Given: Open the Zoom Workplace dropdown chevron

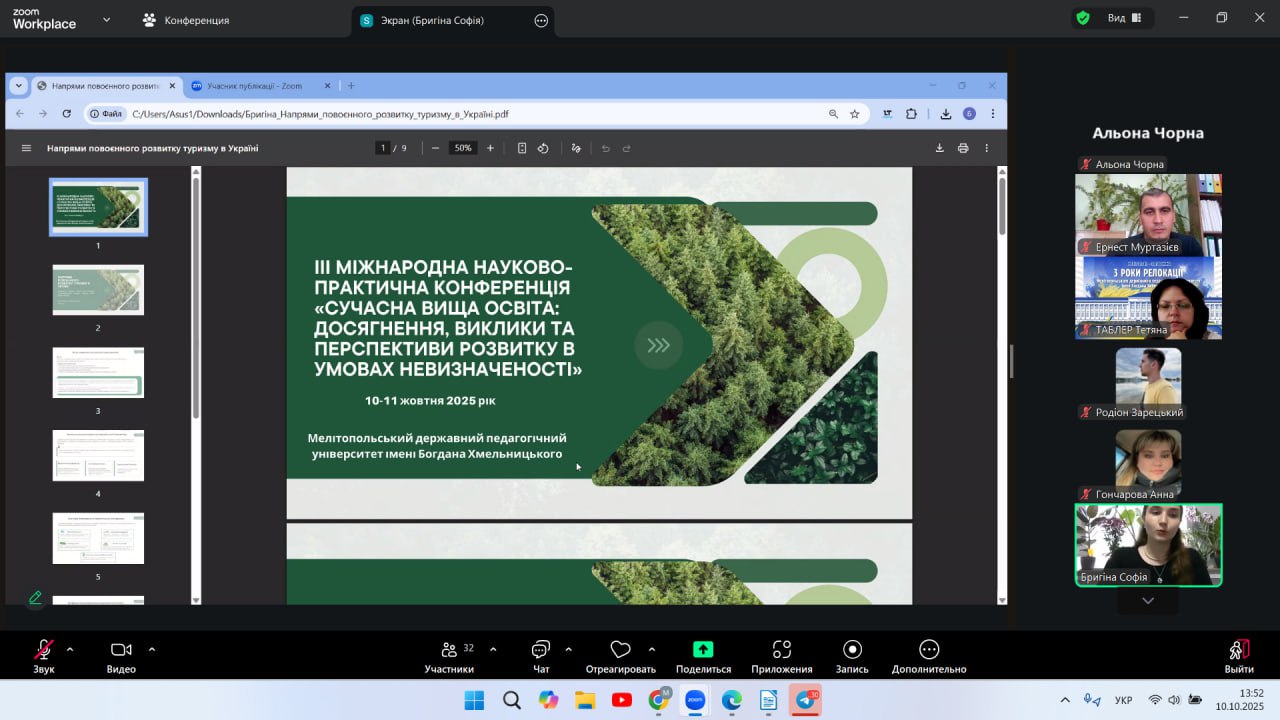Looking at the screenshot, I should click(106, 19).
